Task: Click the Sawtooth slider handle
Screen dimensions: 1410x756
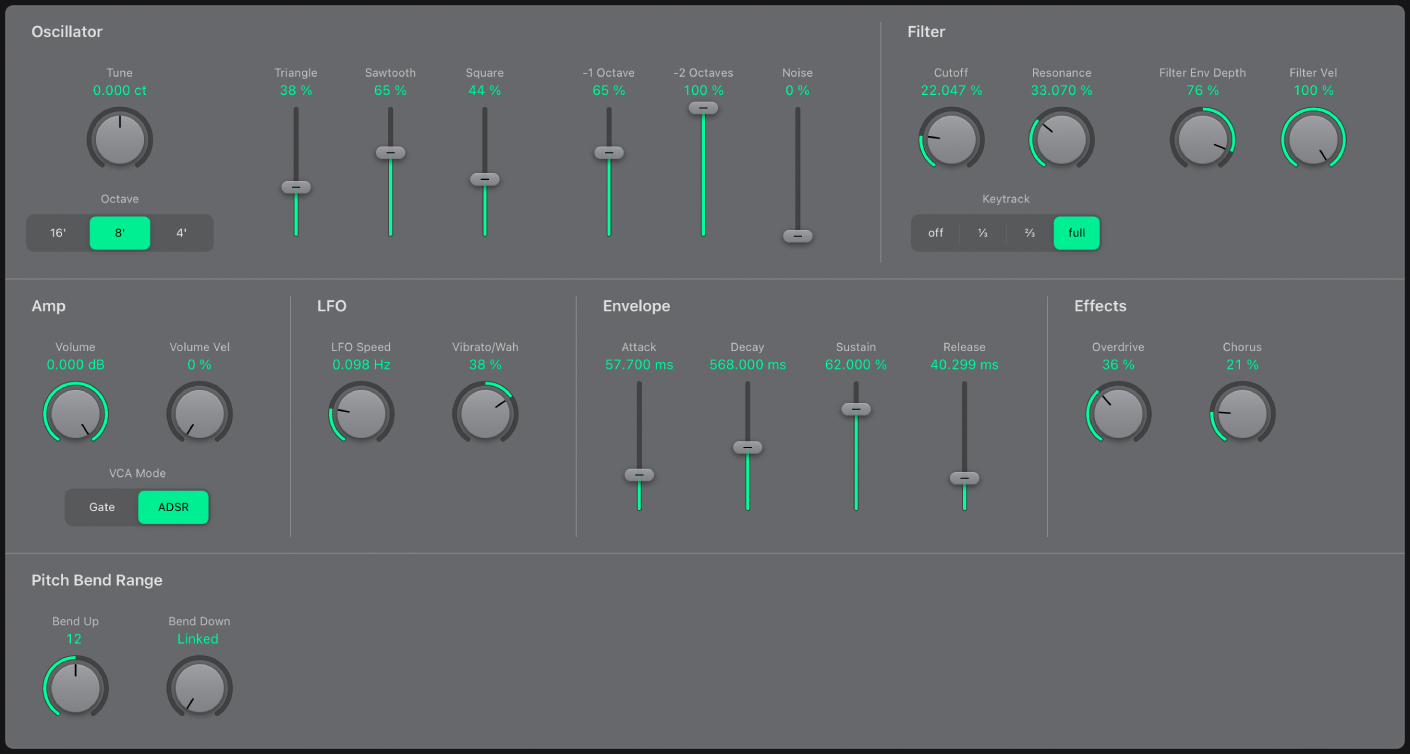Action: pyautogui.click(x=390, y=153)
